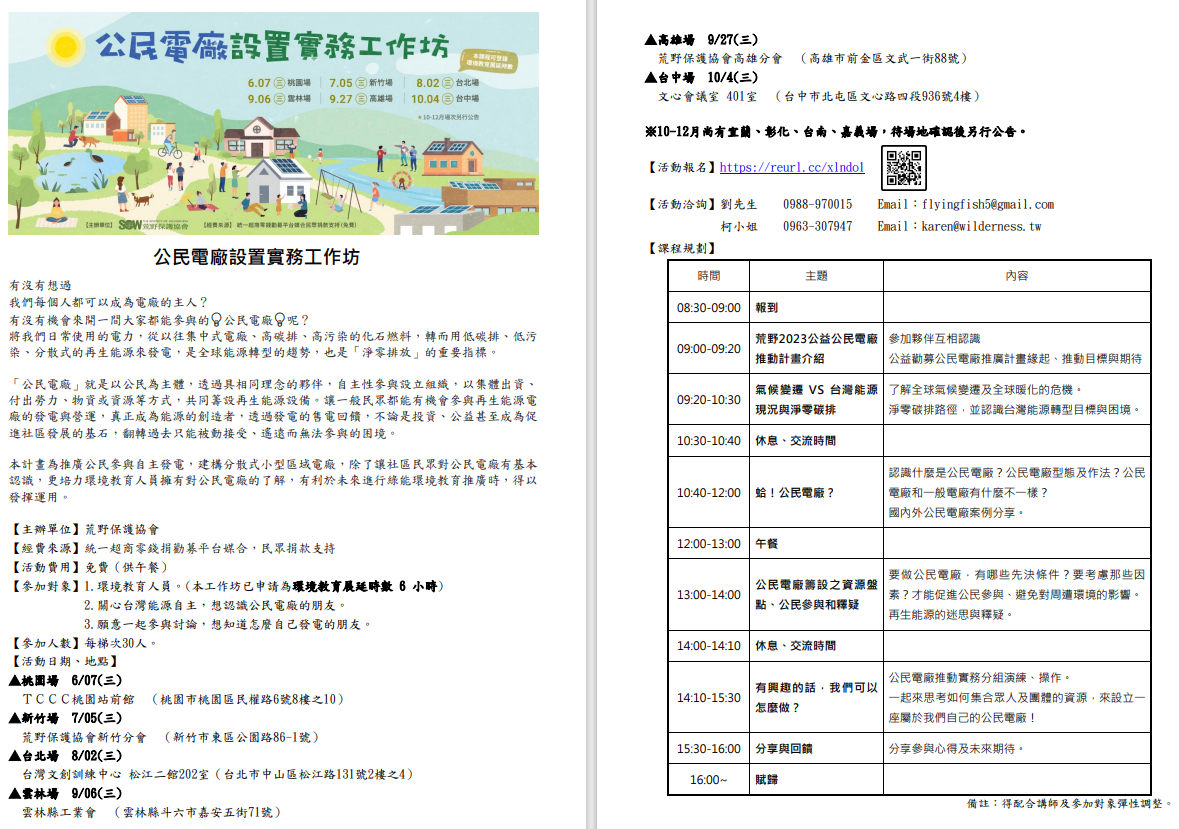1179x829 pixels.
Task: Click the registration QR code image
Action: point(904,167)
